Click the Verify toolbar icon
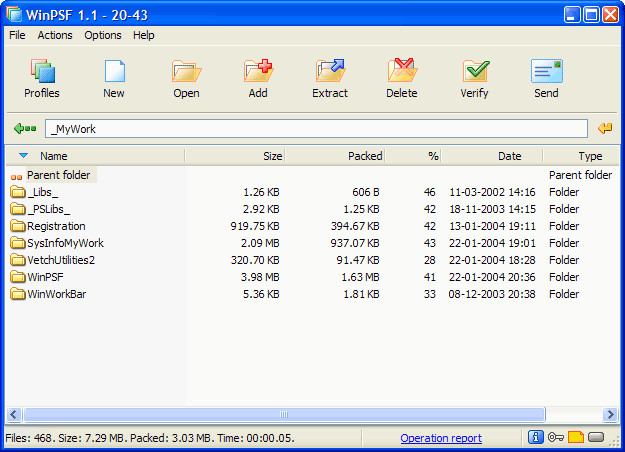This screenshot has width=625, height=452. 475,71
